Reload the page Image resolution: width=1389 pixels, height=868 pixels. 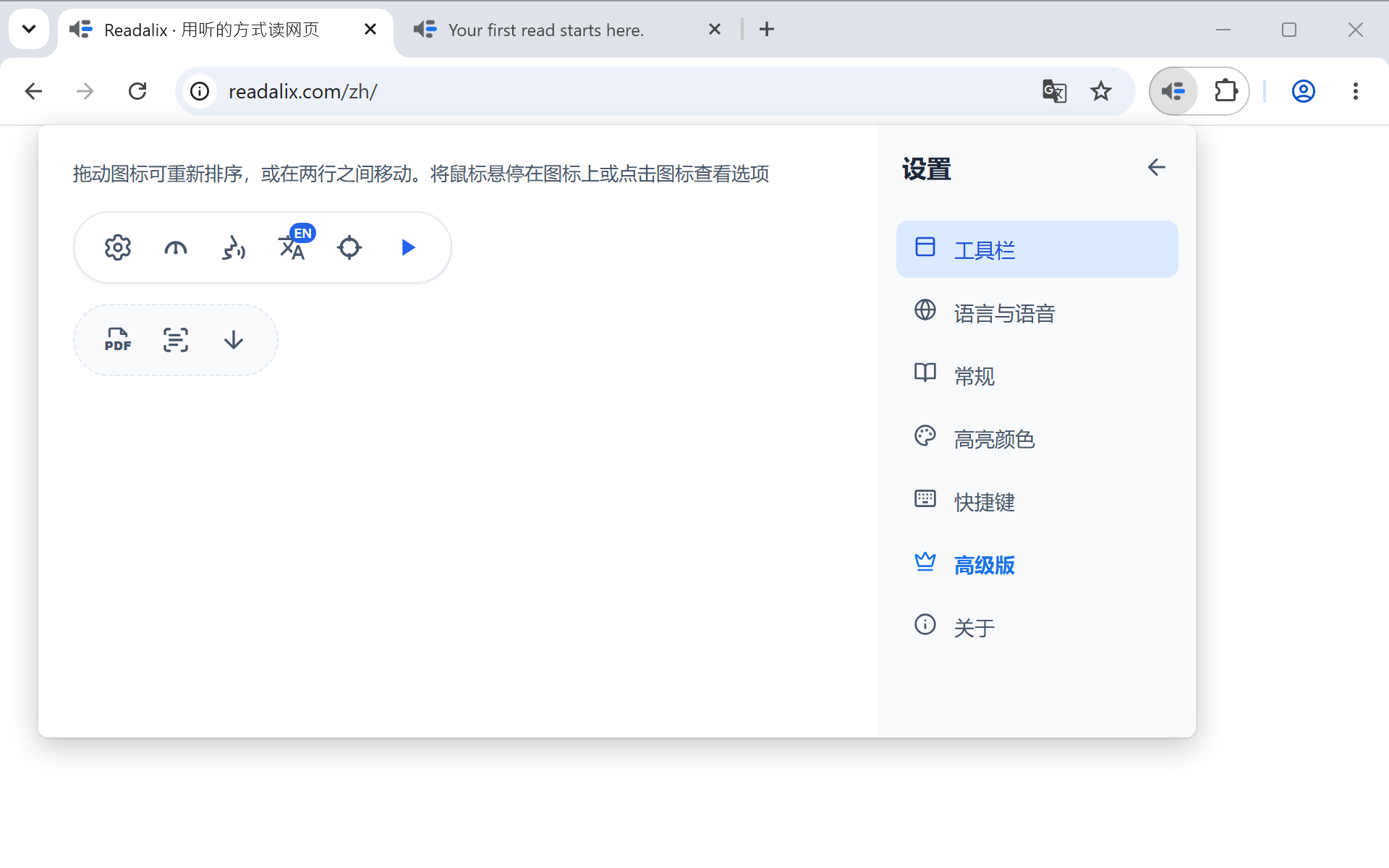pos(137,91)
